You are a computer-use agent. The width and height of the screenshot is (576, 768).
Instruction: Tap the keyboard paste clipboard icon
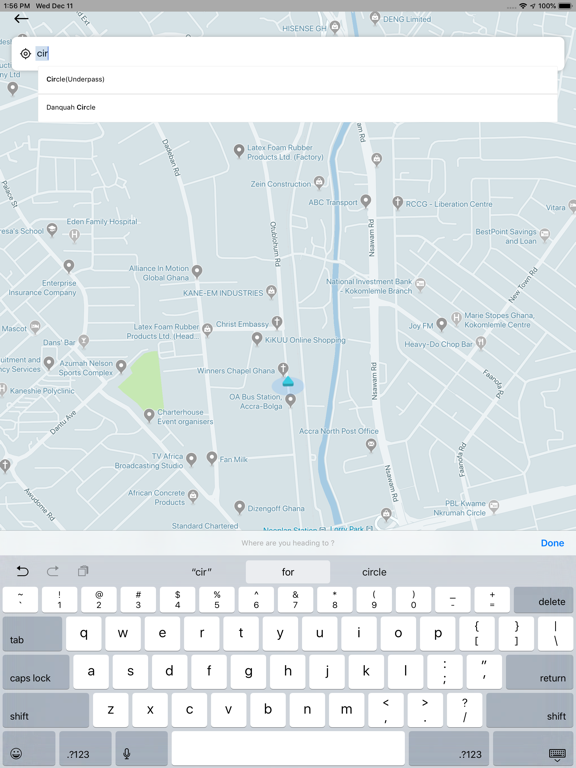(83, 571)
